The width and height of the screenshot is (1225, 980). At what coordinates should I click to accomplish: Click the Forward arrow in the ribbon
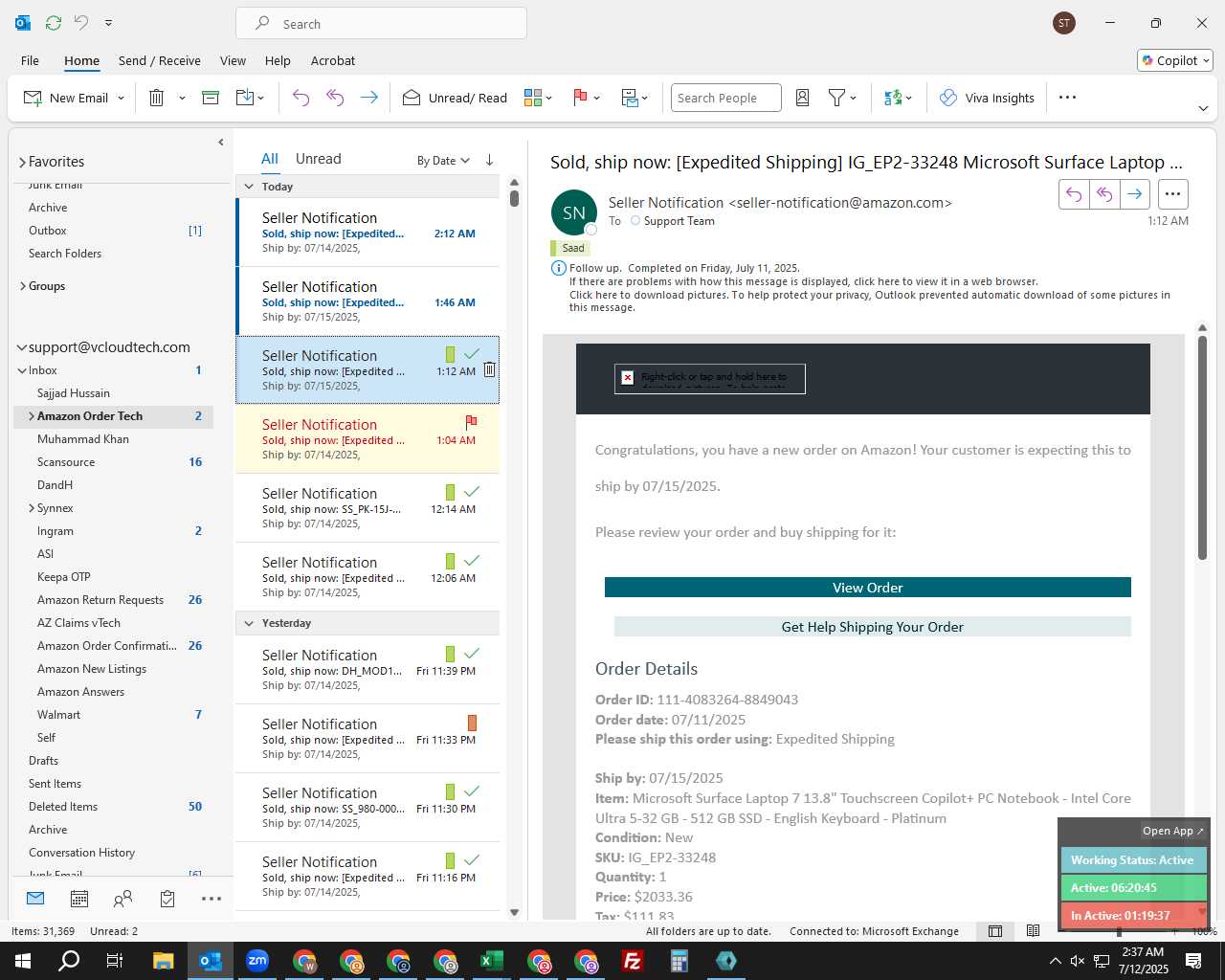point(368,98)
